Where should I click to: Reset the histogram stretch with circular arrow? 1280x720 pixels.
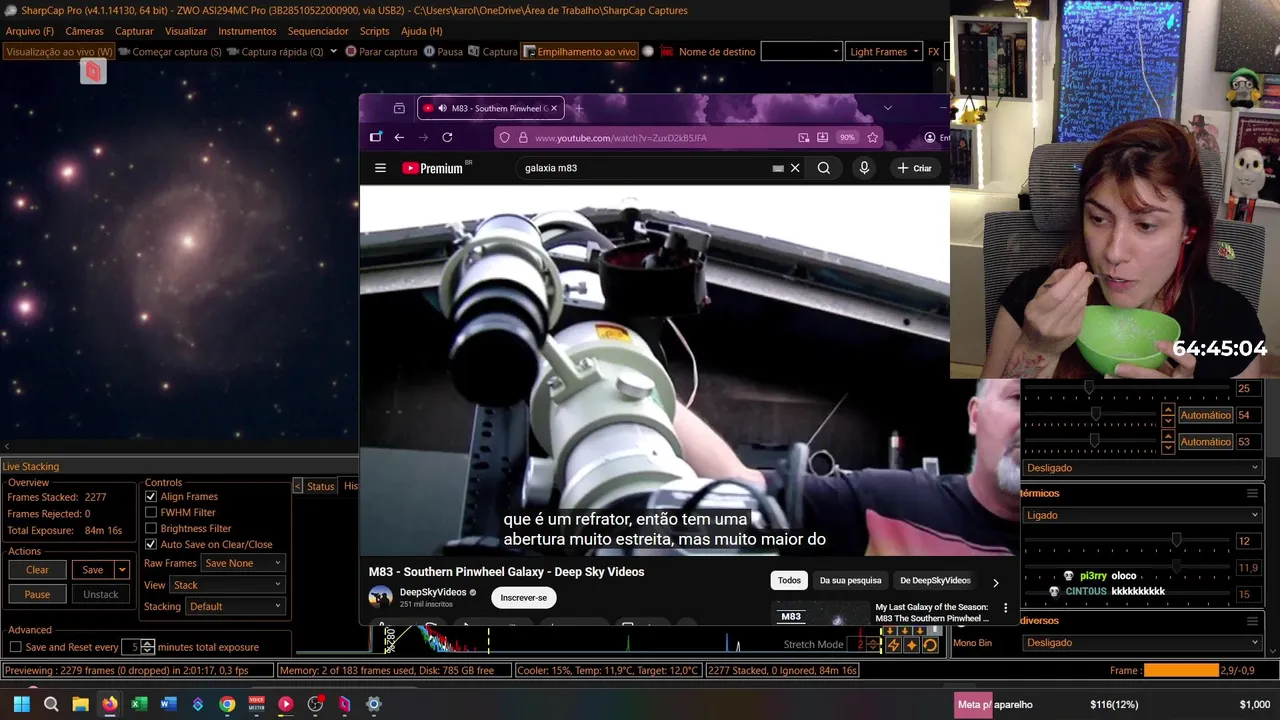[930, 645]
